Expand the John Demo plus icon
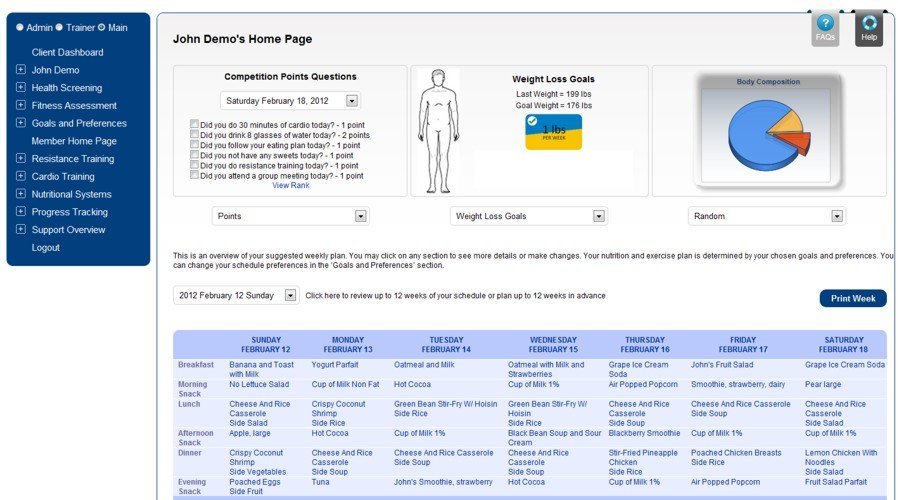This screenshot has height=500, width=898. 21,70
